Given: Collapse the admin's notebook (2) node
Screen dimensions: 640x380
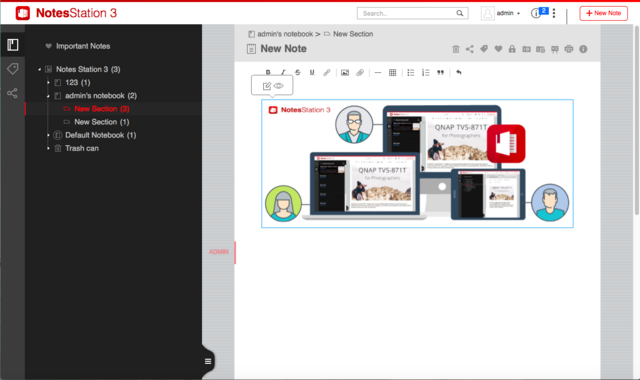Looking at the screenshot, I should pyautogui.click(x=48, y=96).
